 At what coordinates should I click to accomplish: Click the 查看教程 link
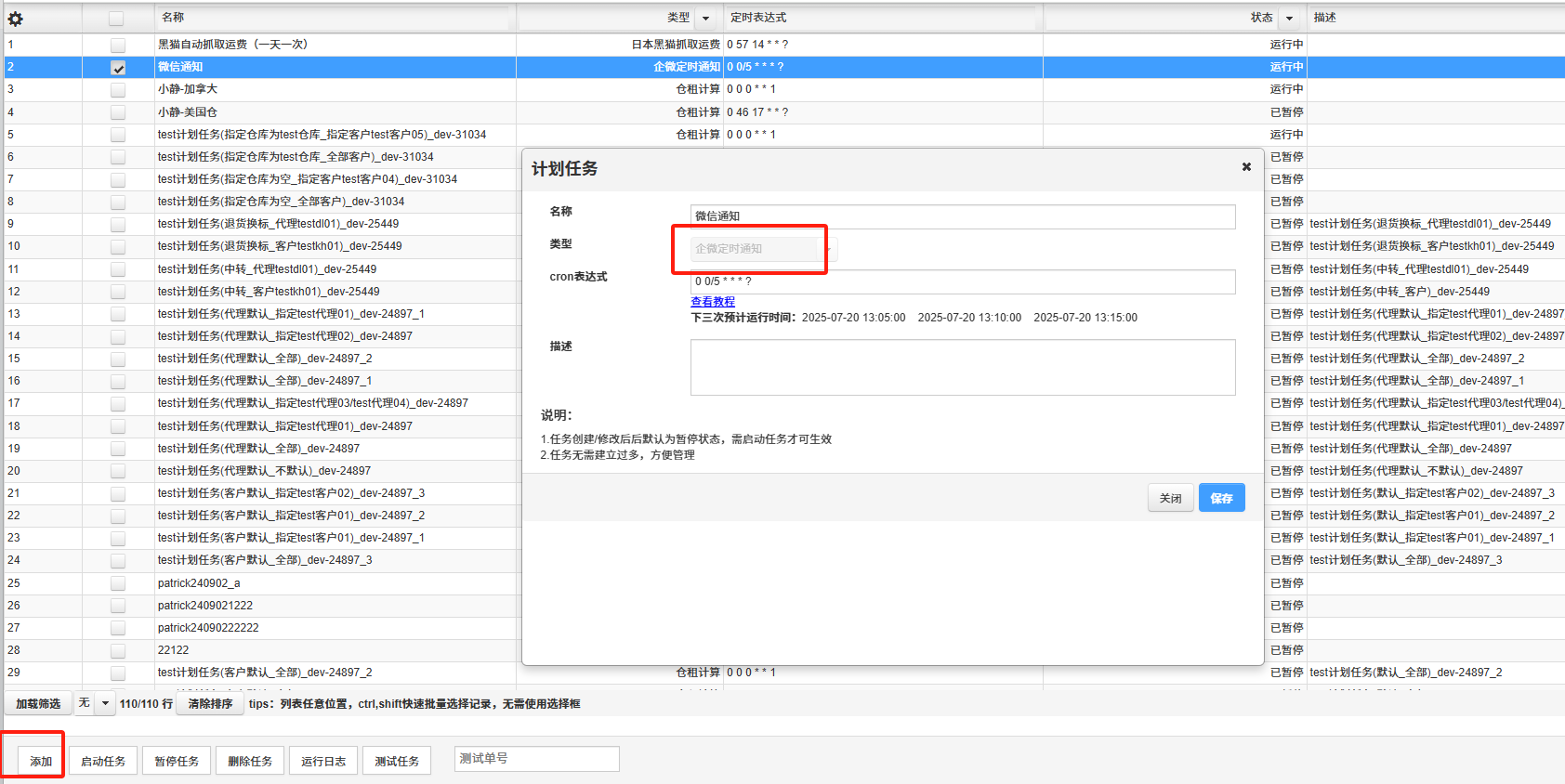[713, 302]
